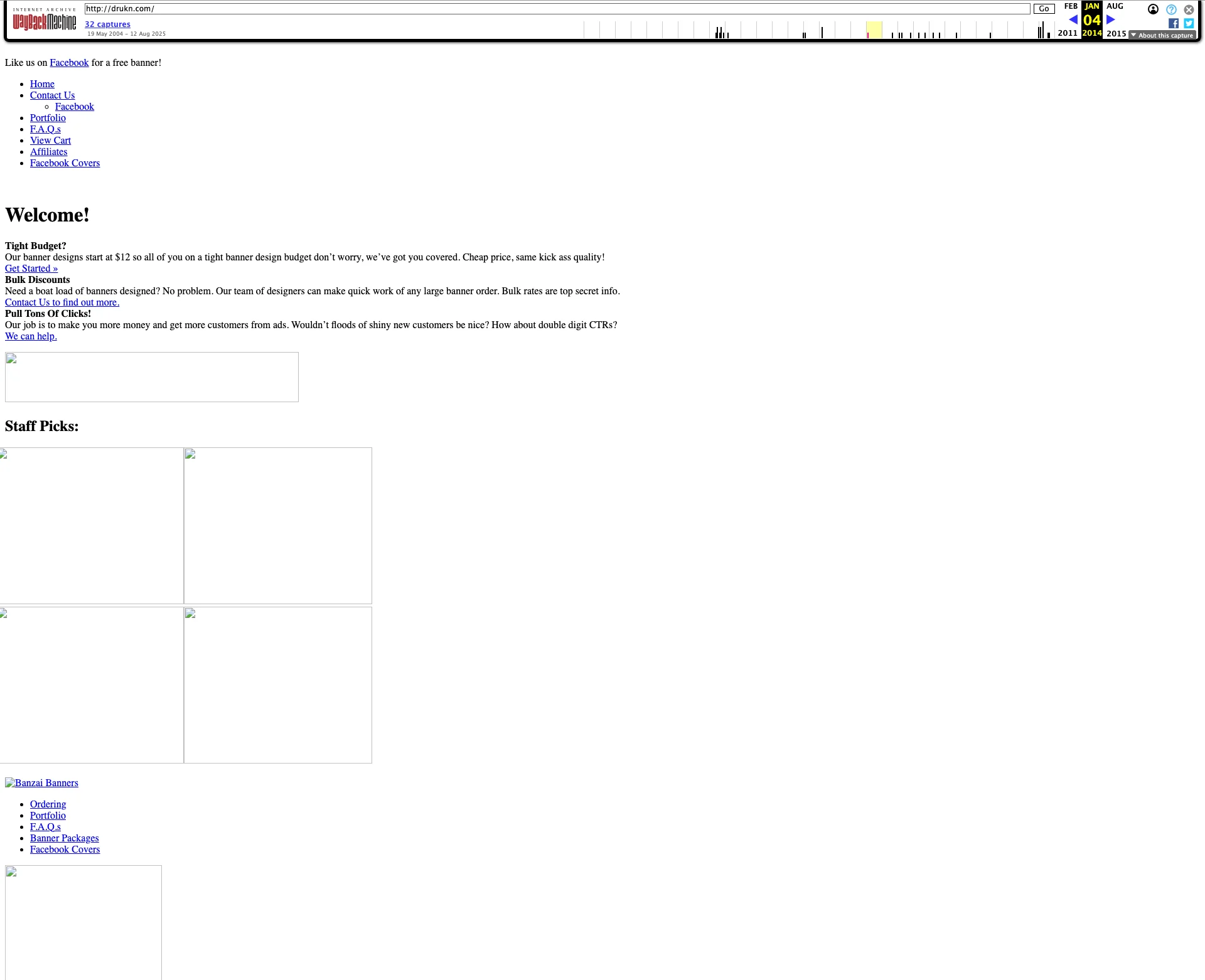Close the Wayback toolbar with X
This screenshot has width=1205, height=980.
pyautogui.click(x=1189, y=9)
